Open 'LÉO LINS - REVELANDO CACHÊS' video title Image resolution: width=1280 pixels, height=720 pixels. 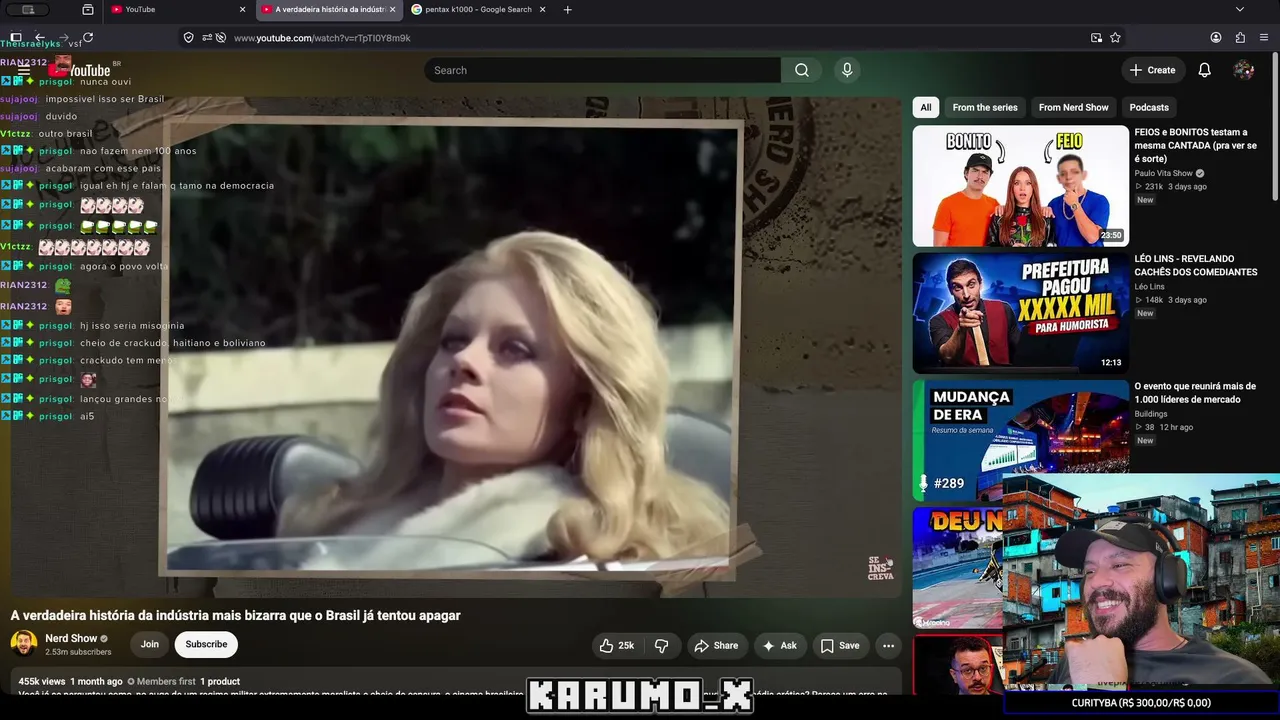(x=1196, y=265)
